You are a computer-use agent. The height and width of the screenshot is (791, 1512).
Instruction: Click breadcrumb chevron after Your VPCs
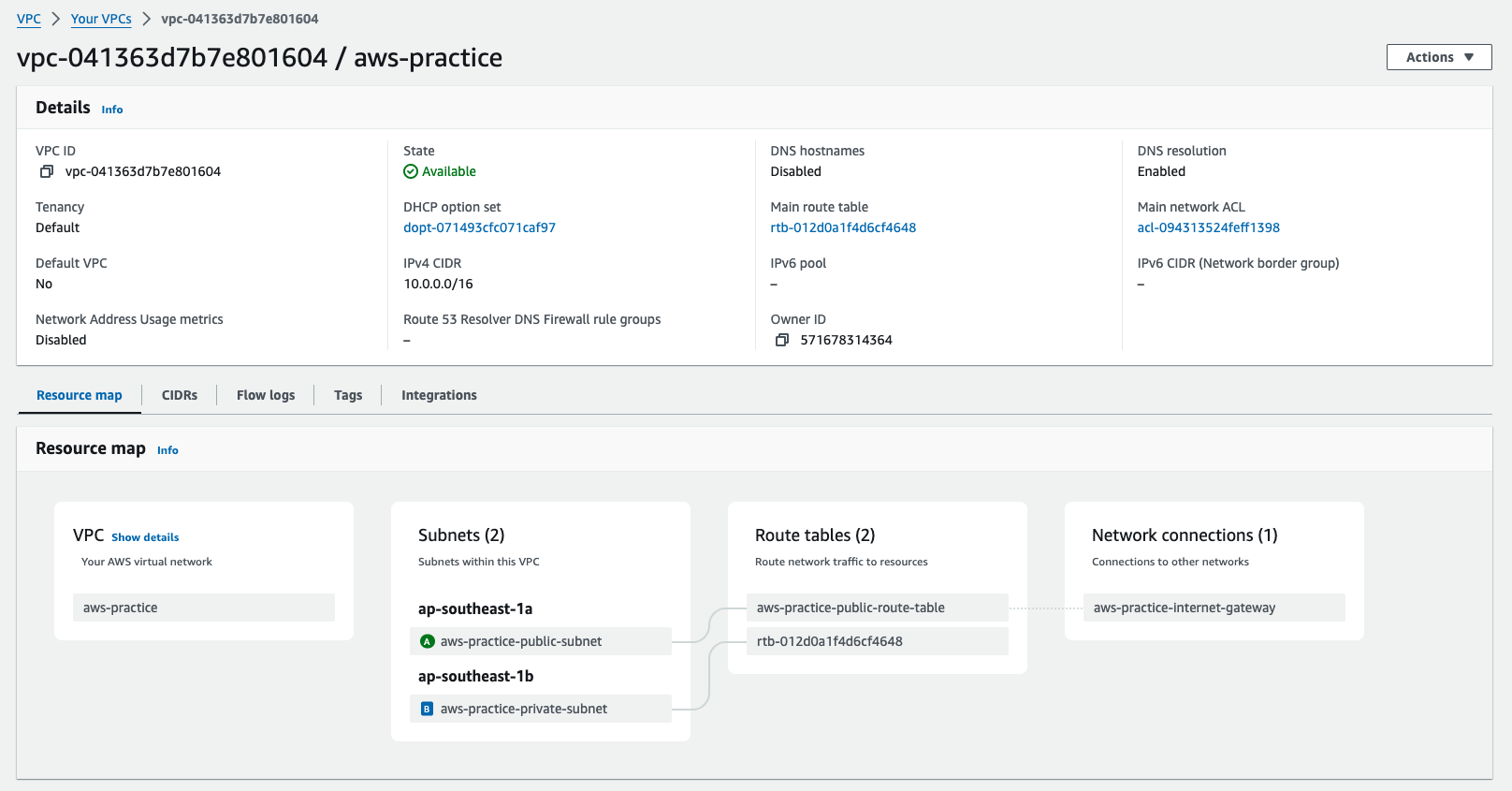(147, 19)
